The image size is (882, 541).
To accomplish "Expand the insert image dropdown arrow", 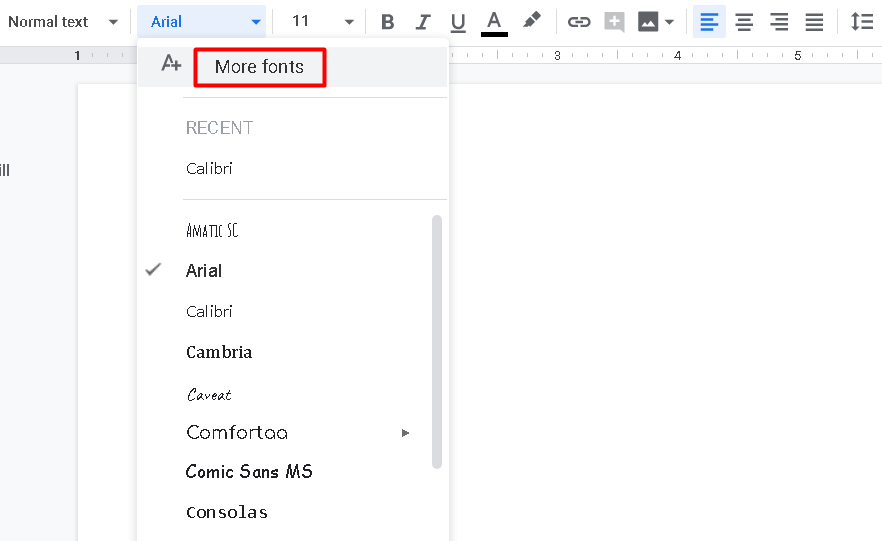I will [x=669, y=22].
